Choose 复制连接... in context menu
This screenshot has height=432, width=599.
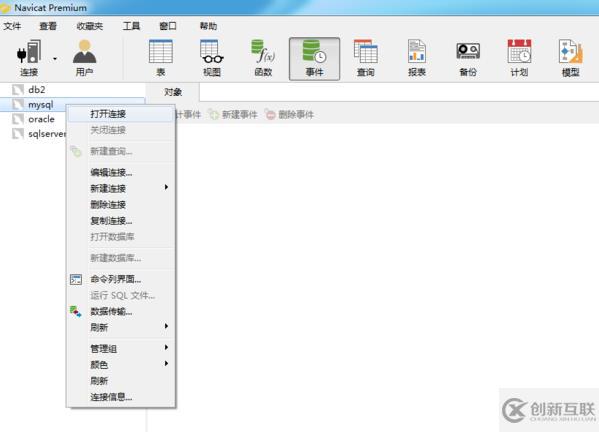point(121,220)
